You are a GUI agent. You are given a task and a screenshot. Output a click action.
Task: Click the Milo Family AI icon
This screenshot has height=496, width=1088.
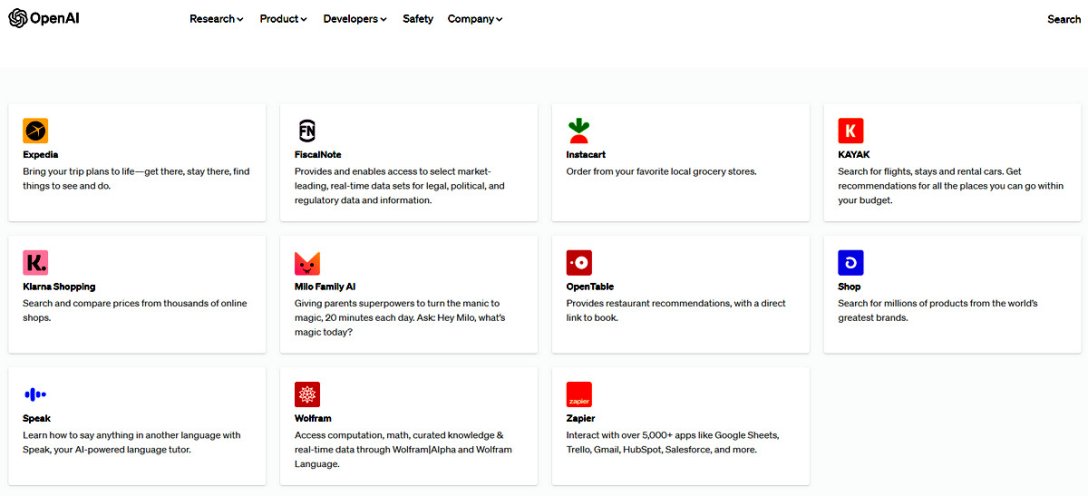pos(307,263)
